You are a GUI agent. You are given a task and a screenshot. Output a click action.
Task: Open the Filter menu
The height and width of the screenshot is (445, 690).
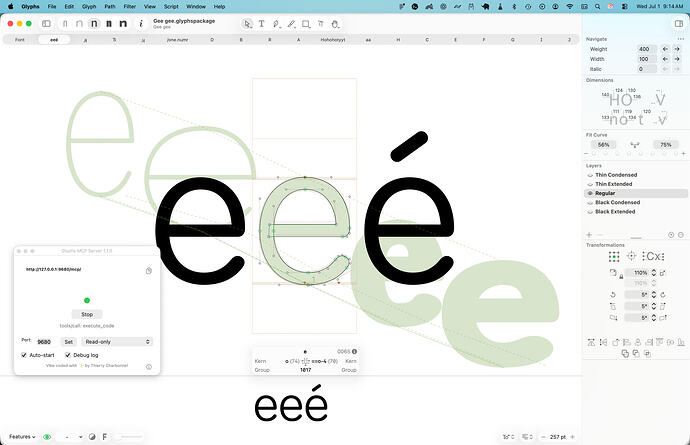pyautogui.click(x=129, y=7)
